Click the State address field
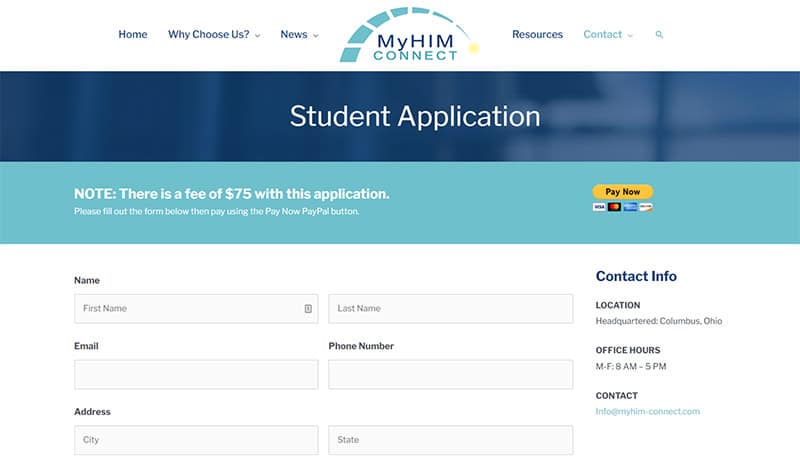The width and height of the screenshot is (800, 469). click(450, 440)
